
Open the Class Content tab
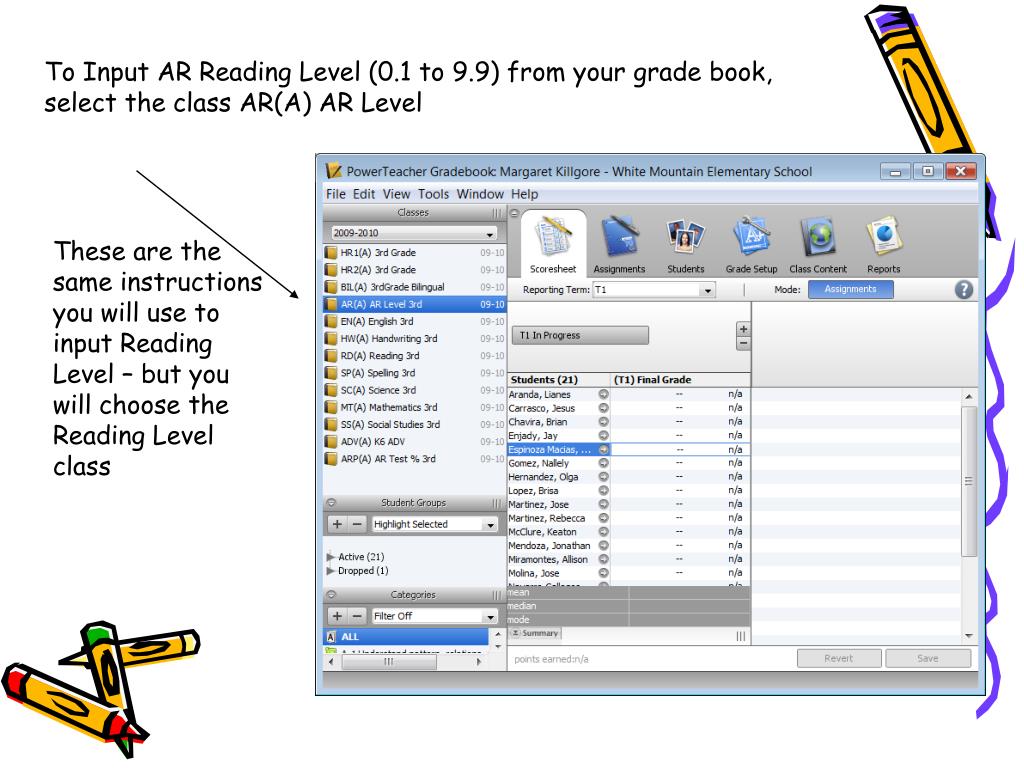click(818, 245)
